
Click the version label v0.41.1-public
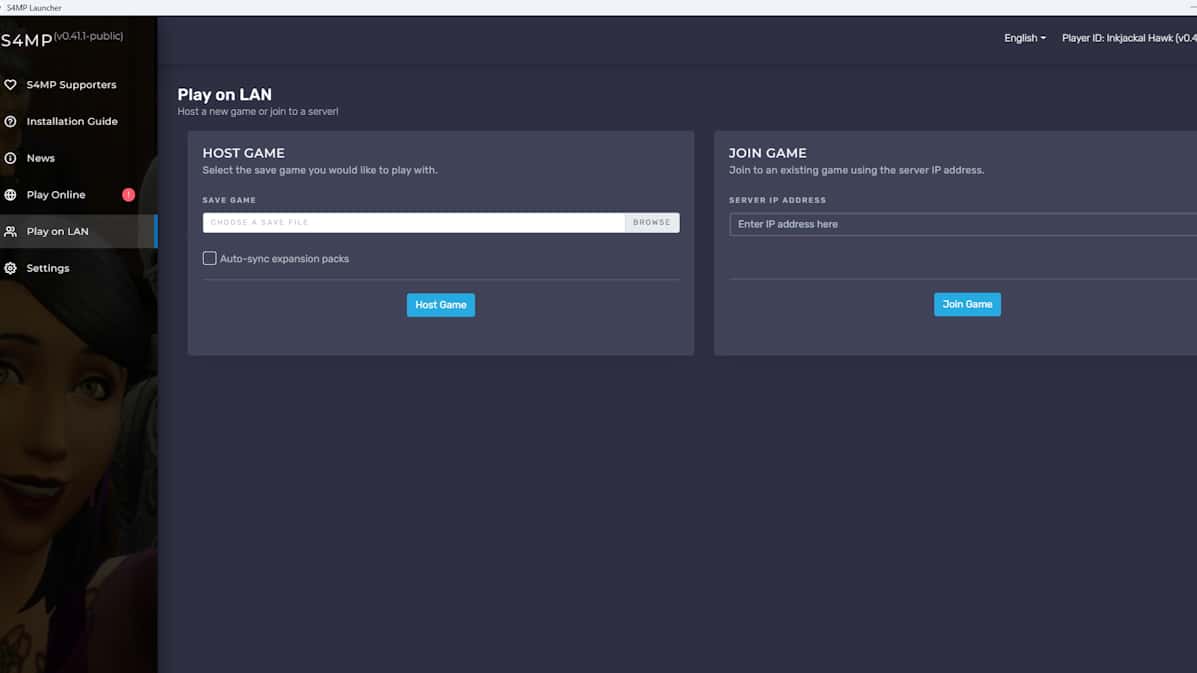(89, 36)
